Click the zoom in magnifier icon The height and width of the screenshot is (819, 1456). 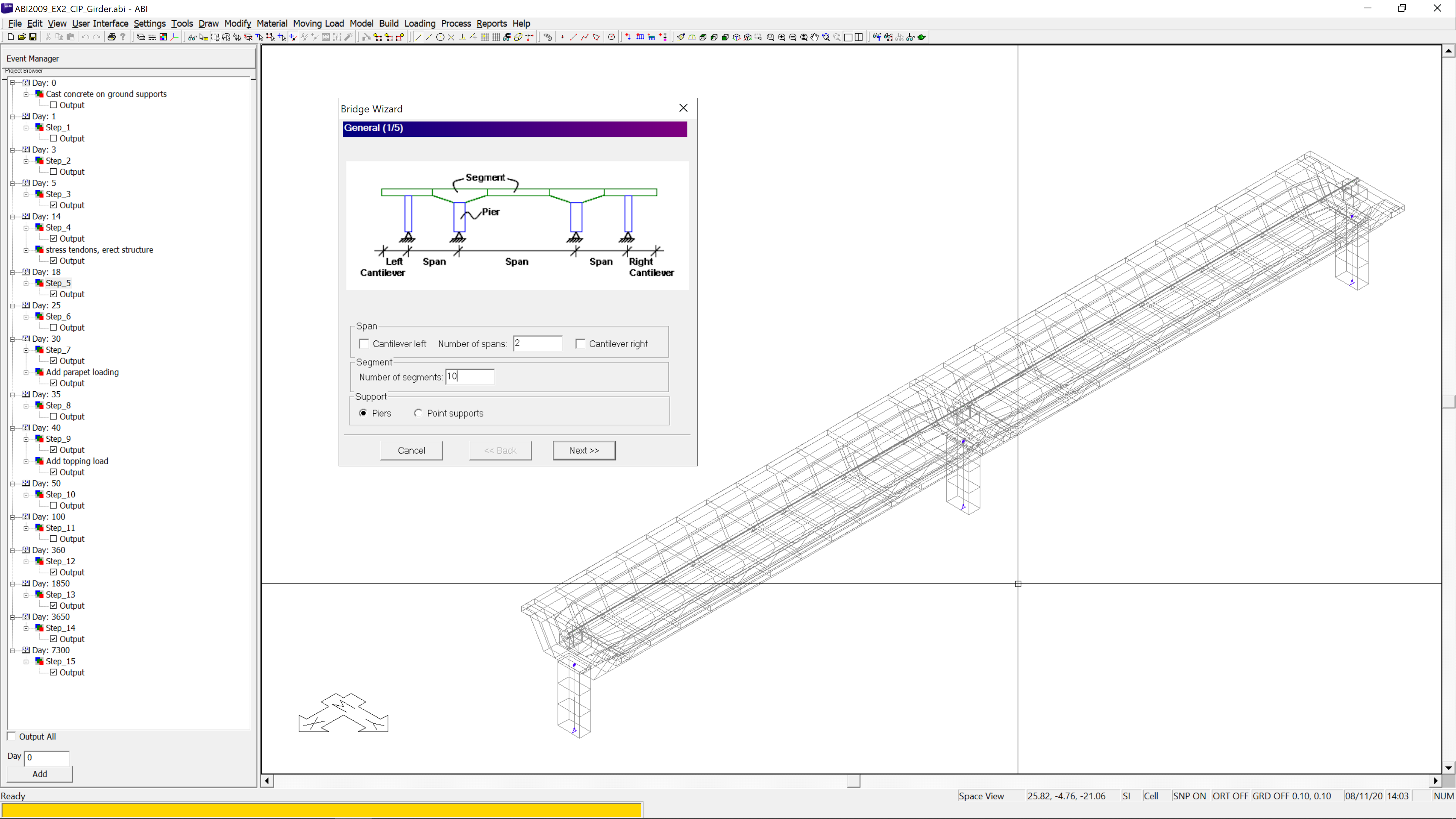[782, 37]
